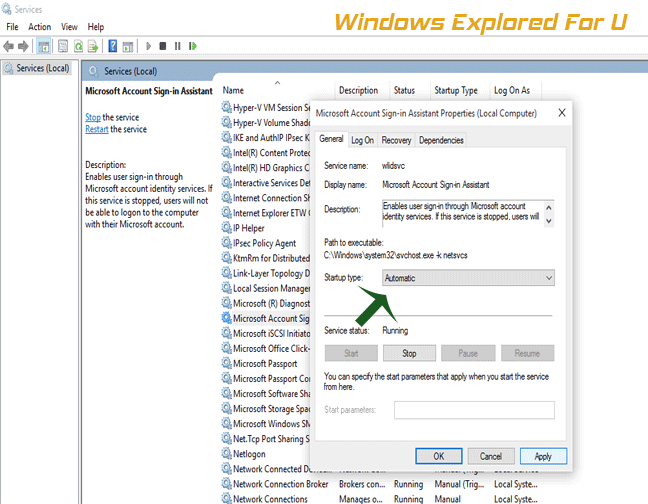Open the Properties toolbar icon
Screen dimensions: 648x504
tap(63, 46)
